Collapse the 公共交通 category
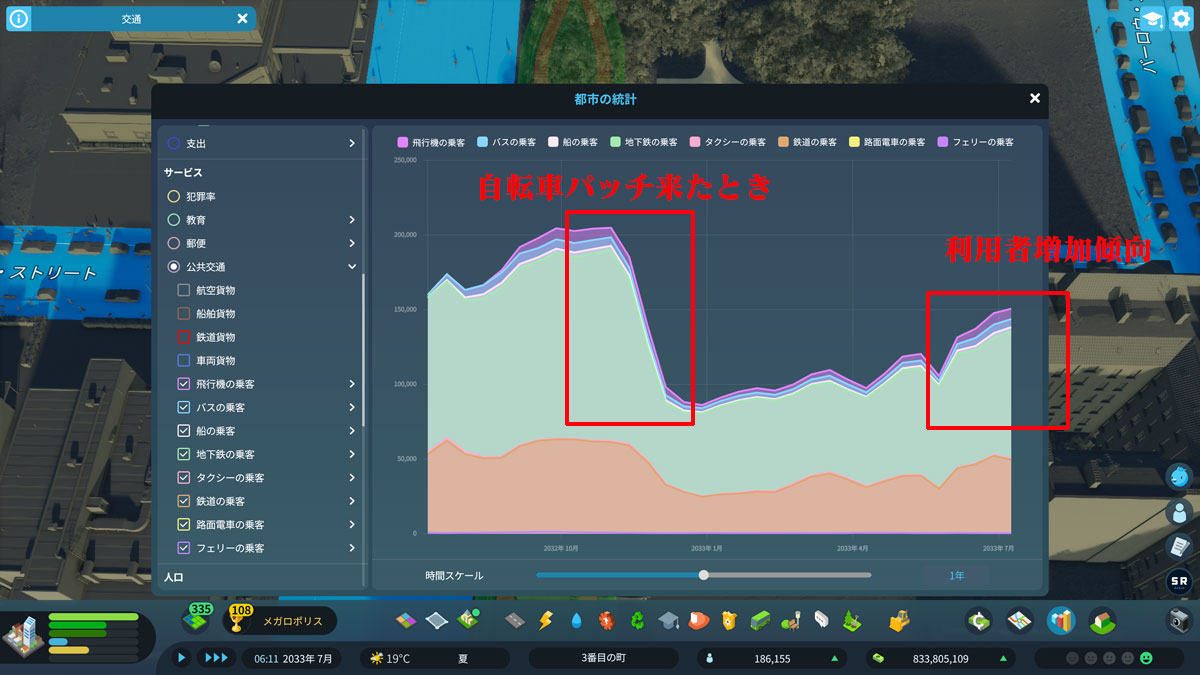1200x675 pixels. pyautogui.click(x=352, y=267)
